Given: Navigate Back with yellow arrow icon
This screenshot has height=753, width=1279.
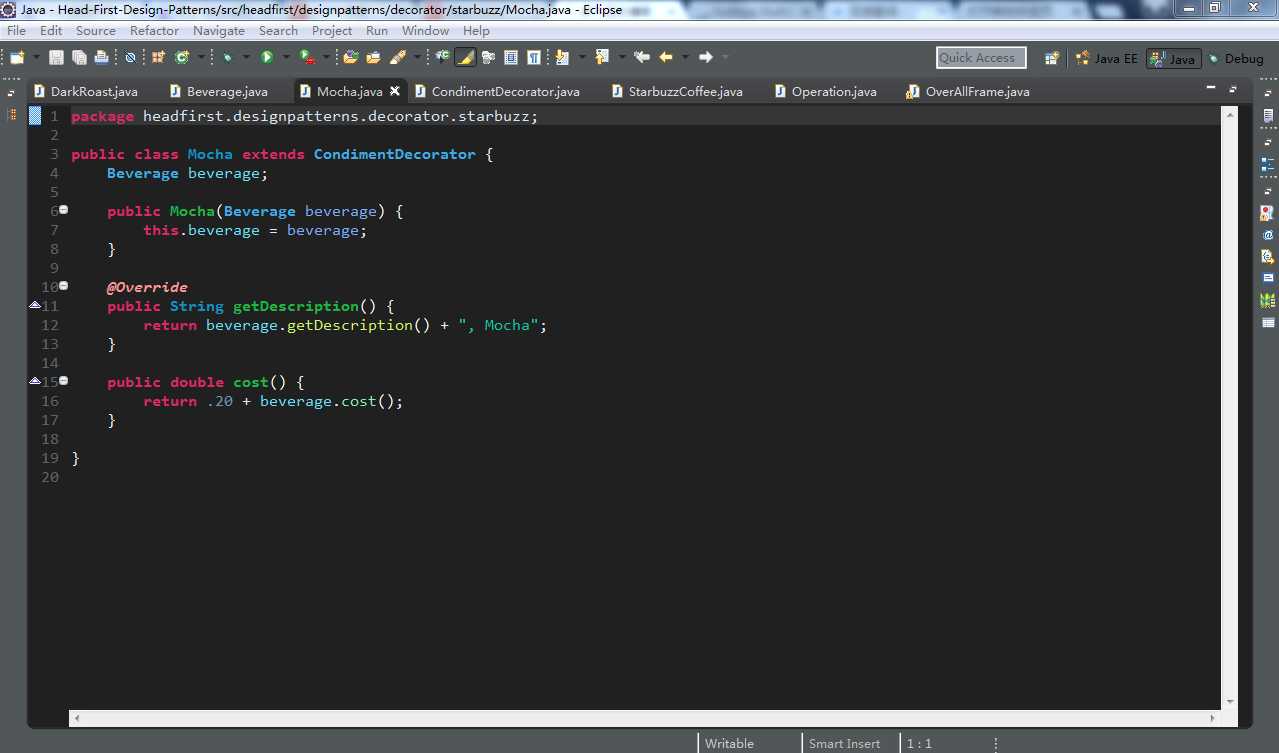Looking at the screenshot, I should (x=665, y=58).
